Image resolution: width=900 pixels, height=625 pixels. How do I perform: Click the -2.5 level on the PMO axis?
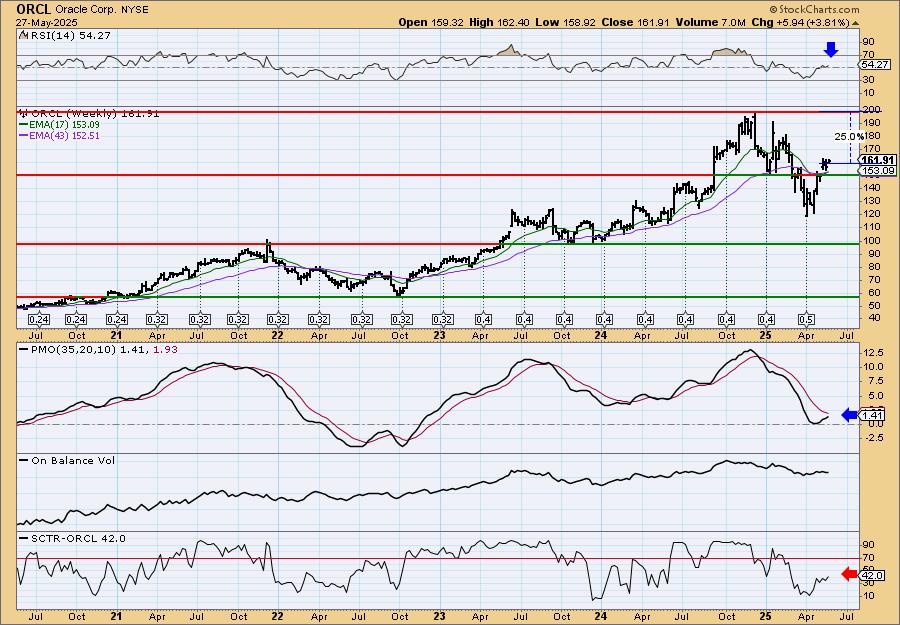[x=872, y=438]
